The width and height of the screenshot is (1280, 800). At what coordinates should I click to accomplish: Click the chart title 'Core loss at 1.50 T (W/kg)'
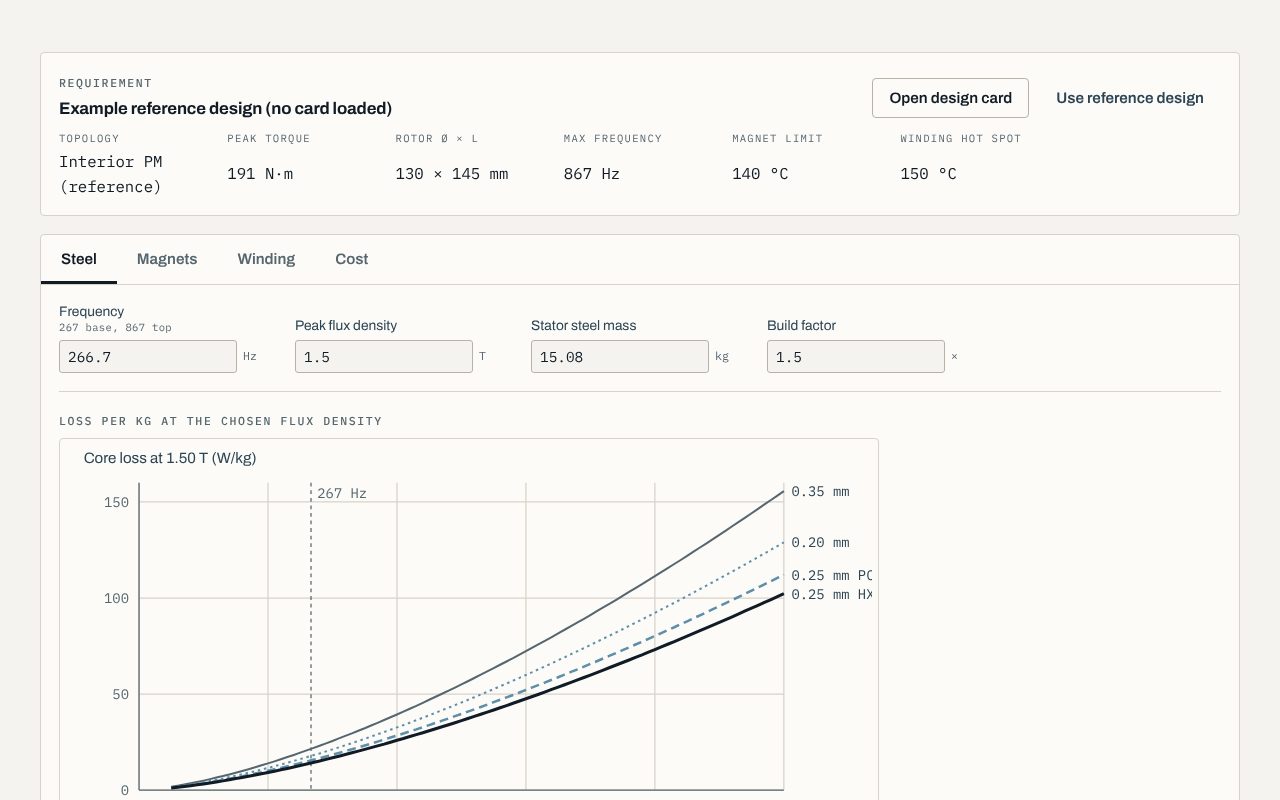(x=170, y=458)
